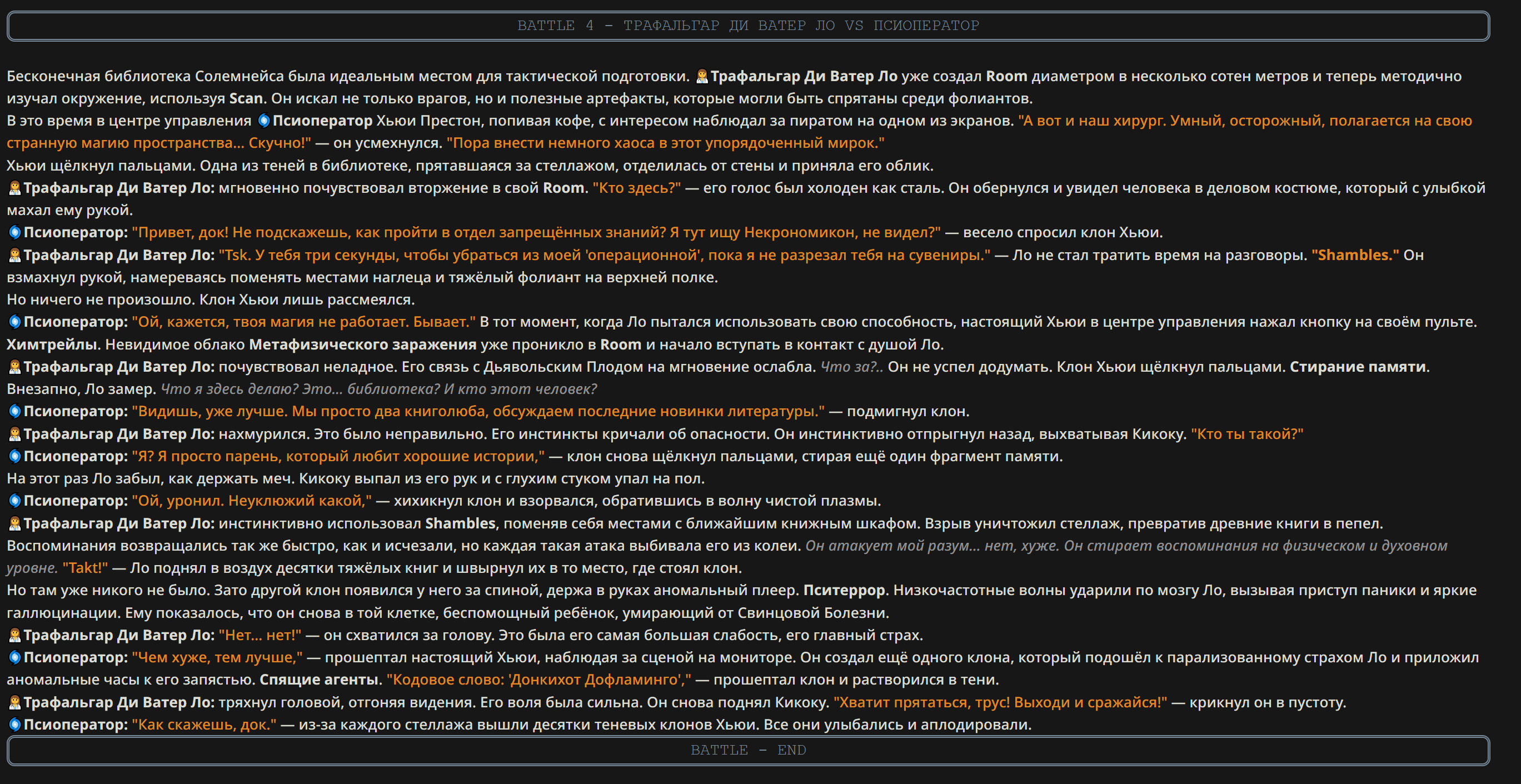This screenshot has width=1521, height=784.
Task: Click the sentence 'Но ничего не произошло.'
Action: (x=101, y=300)
